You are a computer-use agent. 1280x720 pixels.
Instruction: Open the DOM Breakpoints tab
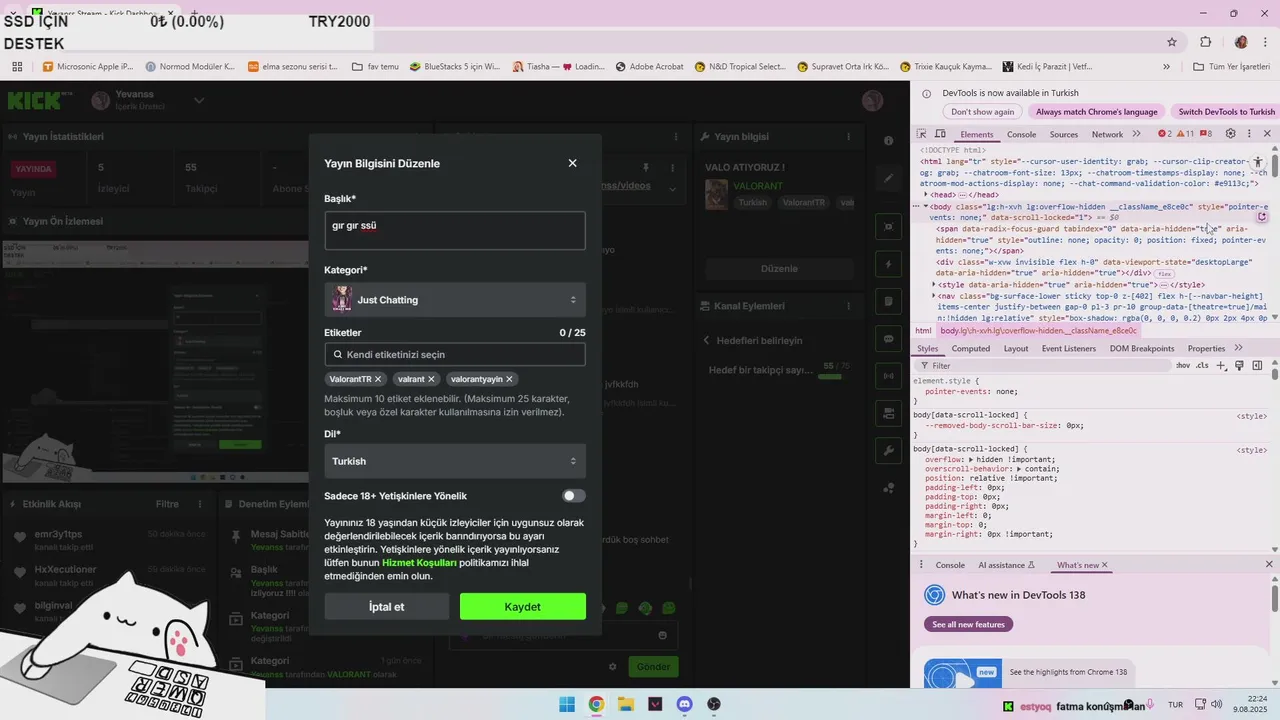coord(1142,349)
